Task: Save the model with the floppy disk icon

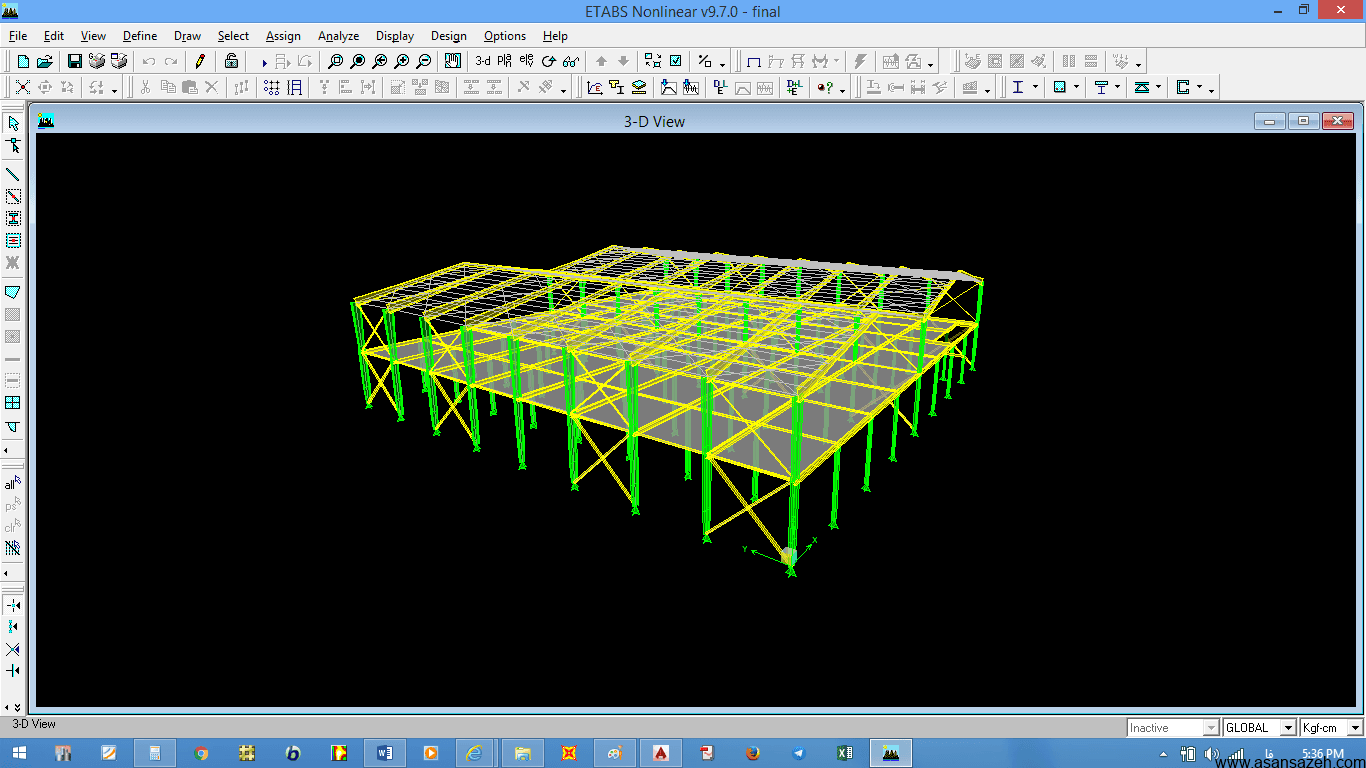Action: 75,61
